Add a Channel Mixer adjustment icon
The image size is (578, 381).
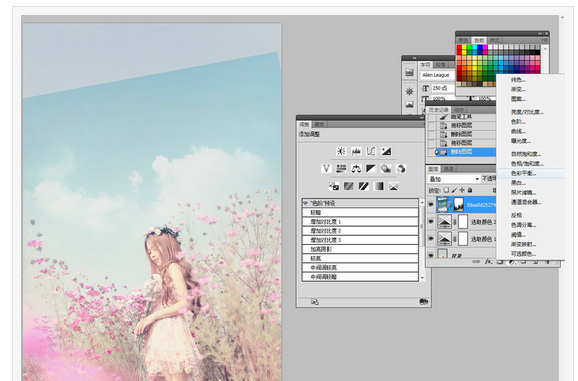(401, 169)
